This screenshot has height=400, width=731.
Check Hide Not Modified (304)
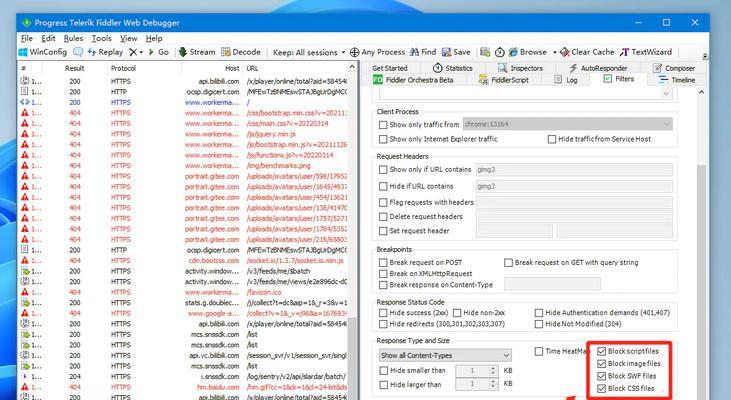pyautogui.click(x=539, y=324)
